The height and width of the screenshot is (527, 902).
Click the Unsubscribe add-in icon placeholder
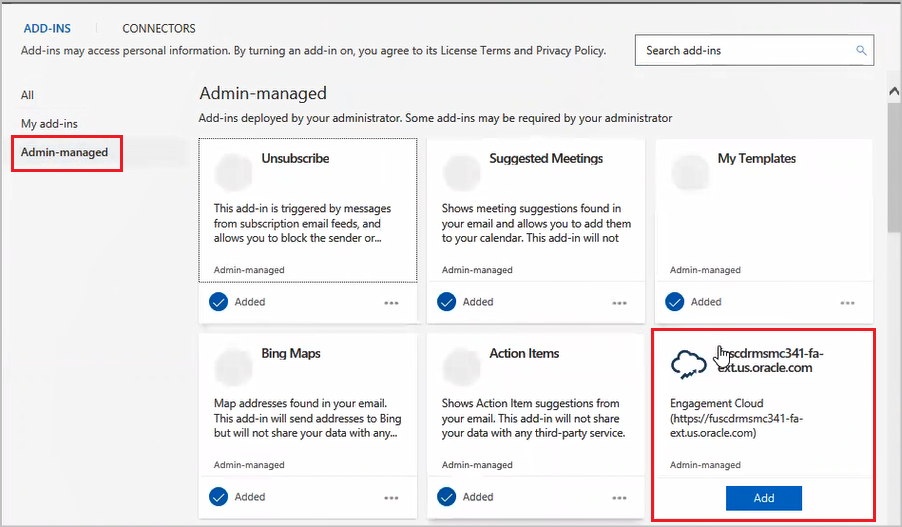[233, 172]
